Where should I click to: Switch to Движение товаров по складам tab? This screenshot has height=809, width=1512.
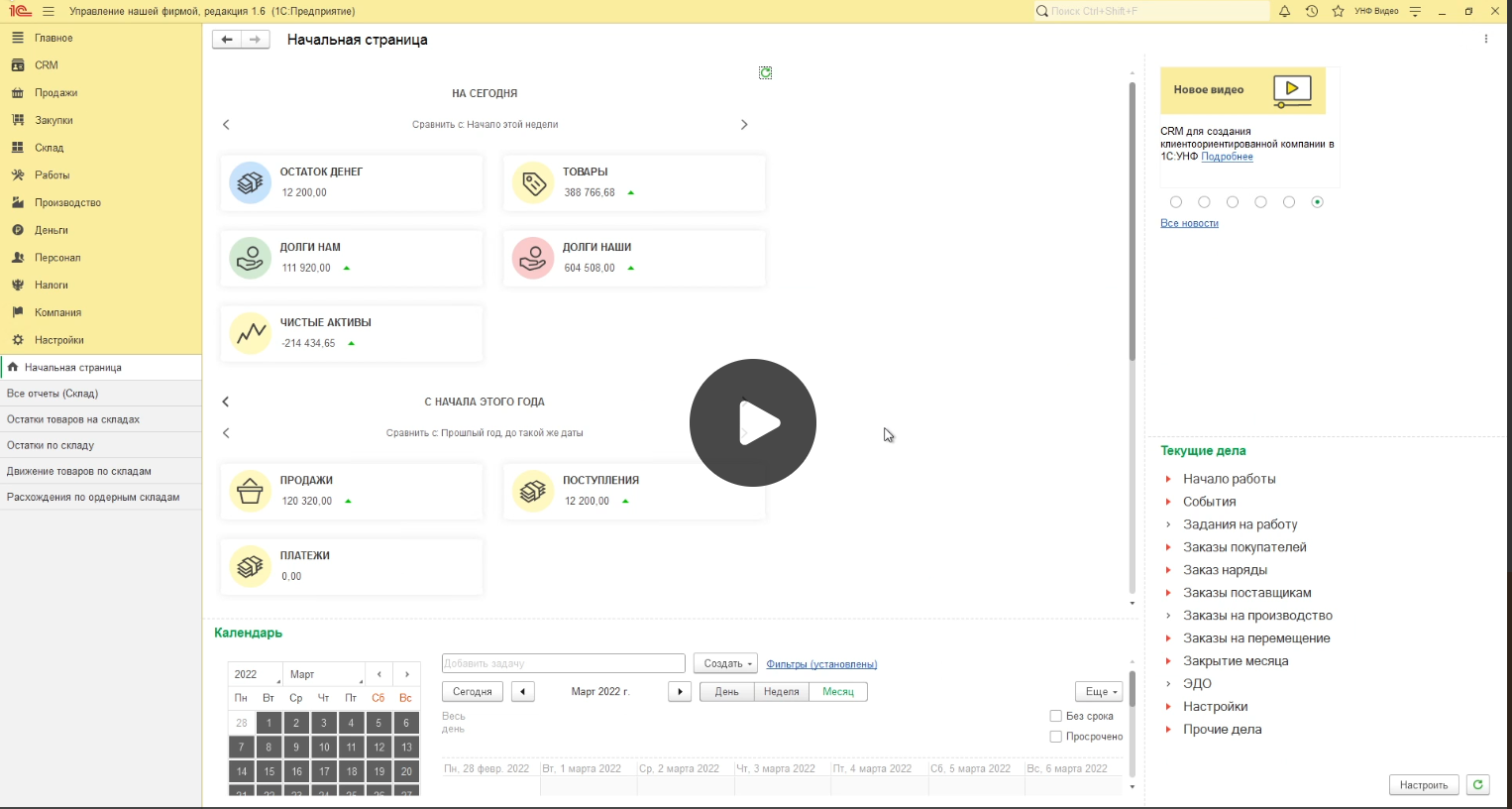(100, 471)
